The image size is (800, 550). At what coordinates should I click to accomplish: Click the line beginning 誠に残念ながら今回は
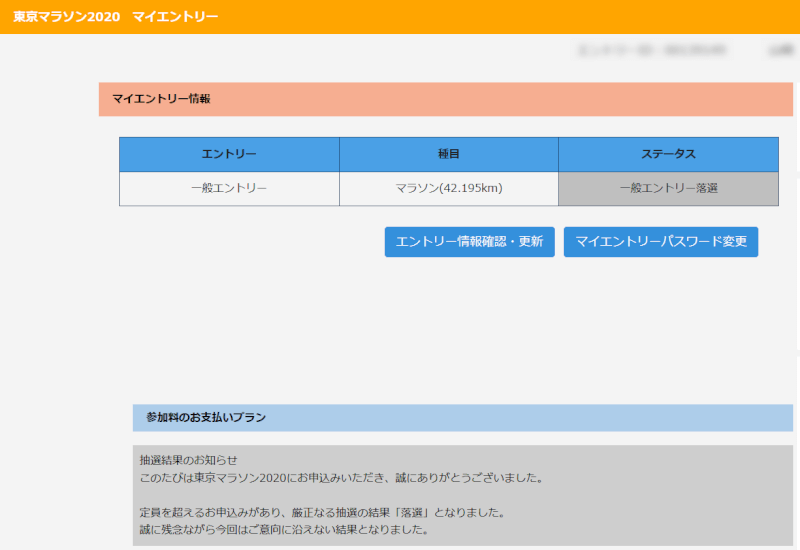[284, 530]
